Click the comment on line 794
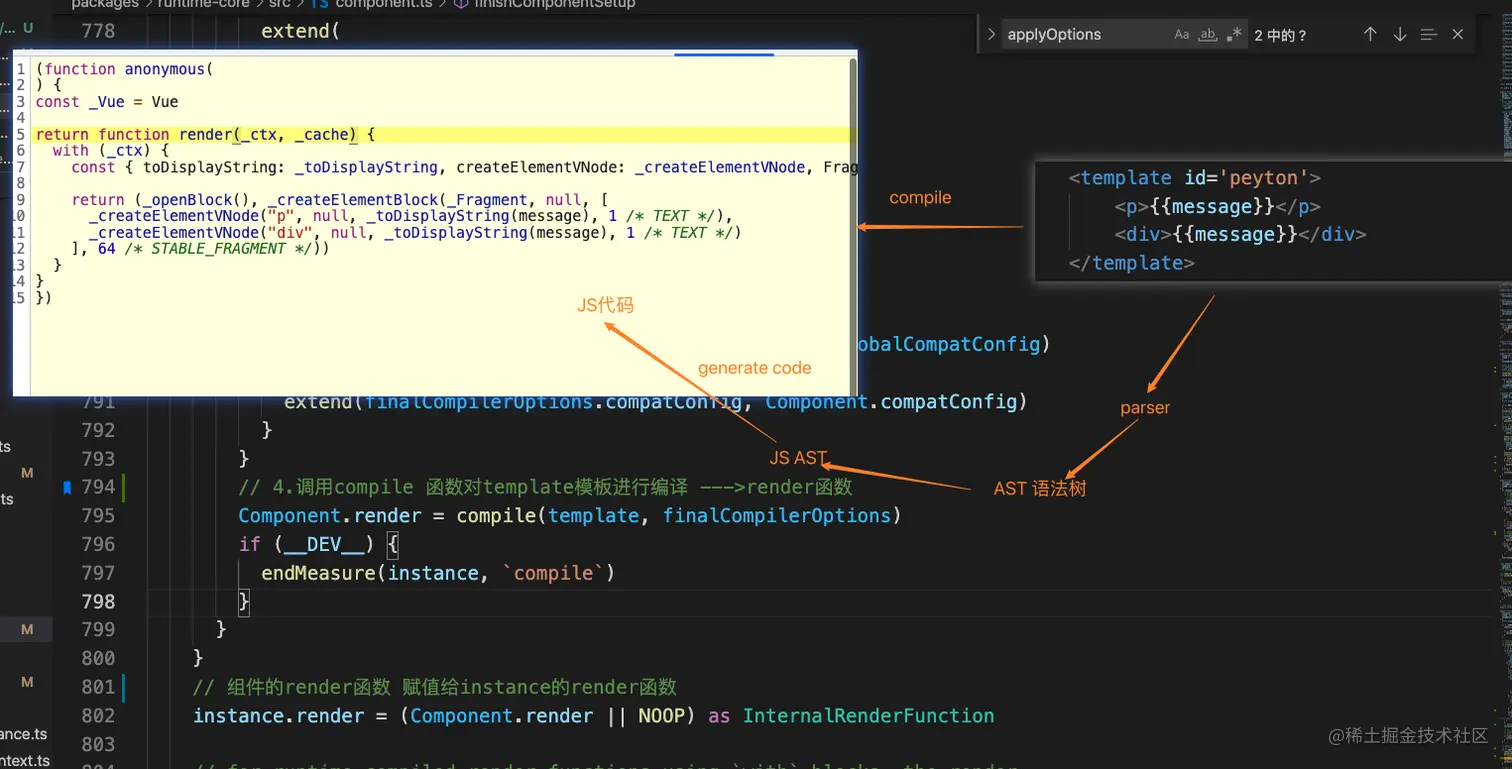 [545, 487]
